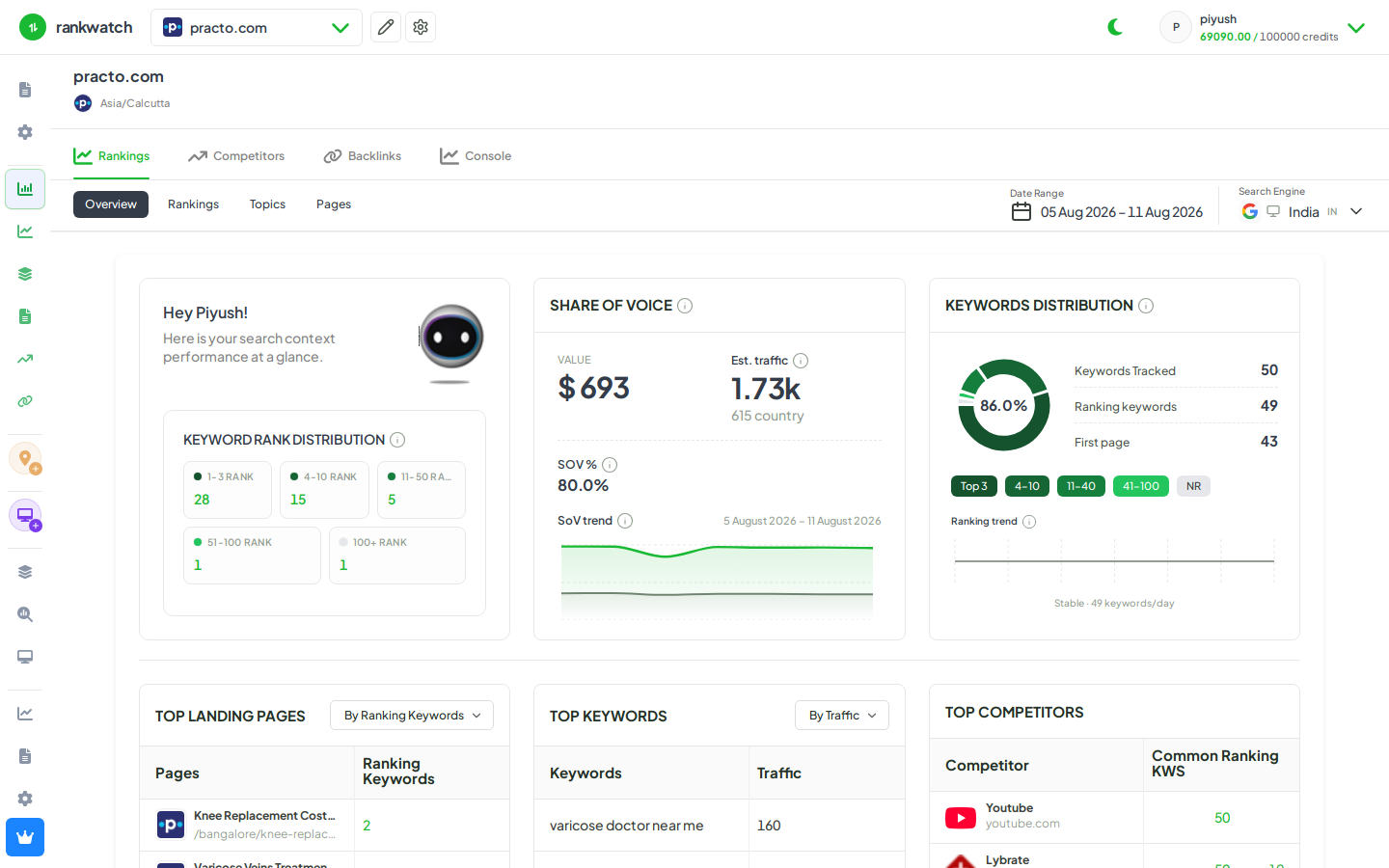Open the Rankings sub-tab next to Overview
This screenshot has height=868, width=1389.
tap(193, 204)
